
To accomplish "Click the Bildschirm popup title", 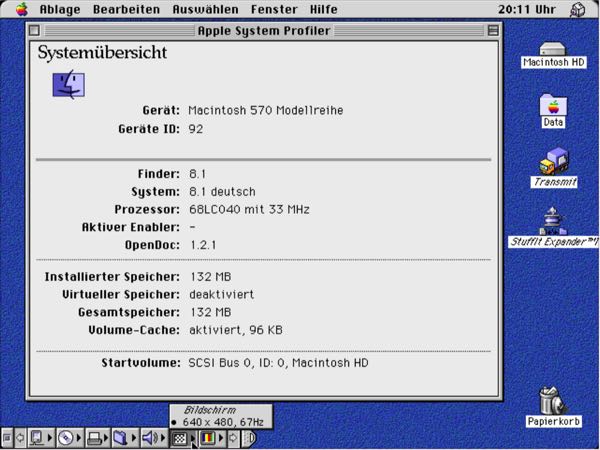I will [210, 410].
